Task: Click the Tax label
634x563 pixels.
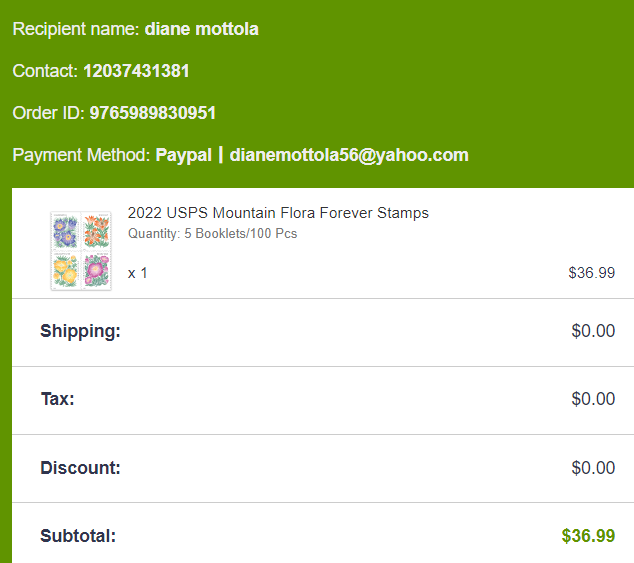Action: pos(57,399)
